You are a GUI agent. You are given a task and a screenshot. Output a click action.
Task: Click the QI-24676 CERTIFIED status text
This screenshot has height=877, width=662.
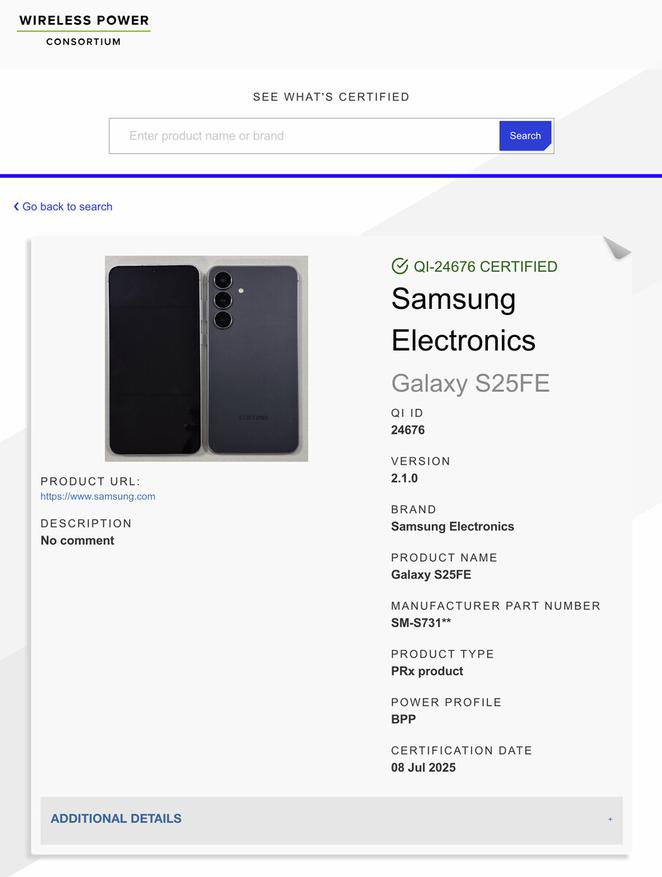[485, 267]
